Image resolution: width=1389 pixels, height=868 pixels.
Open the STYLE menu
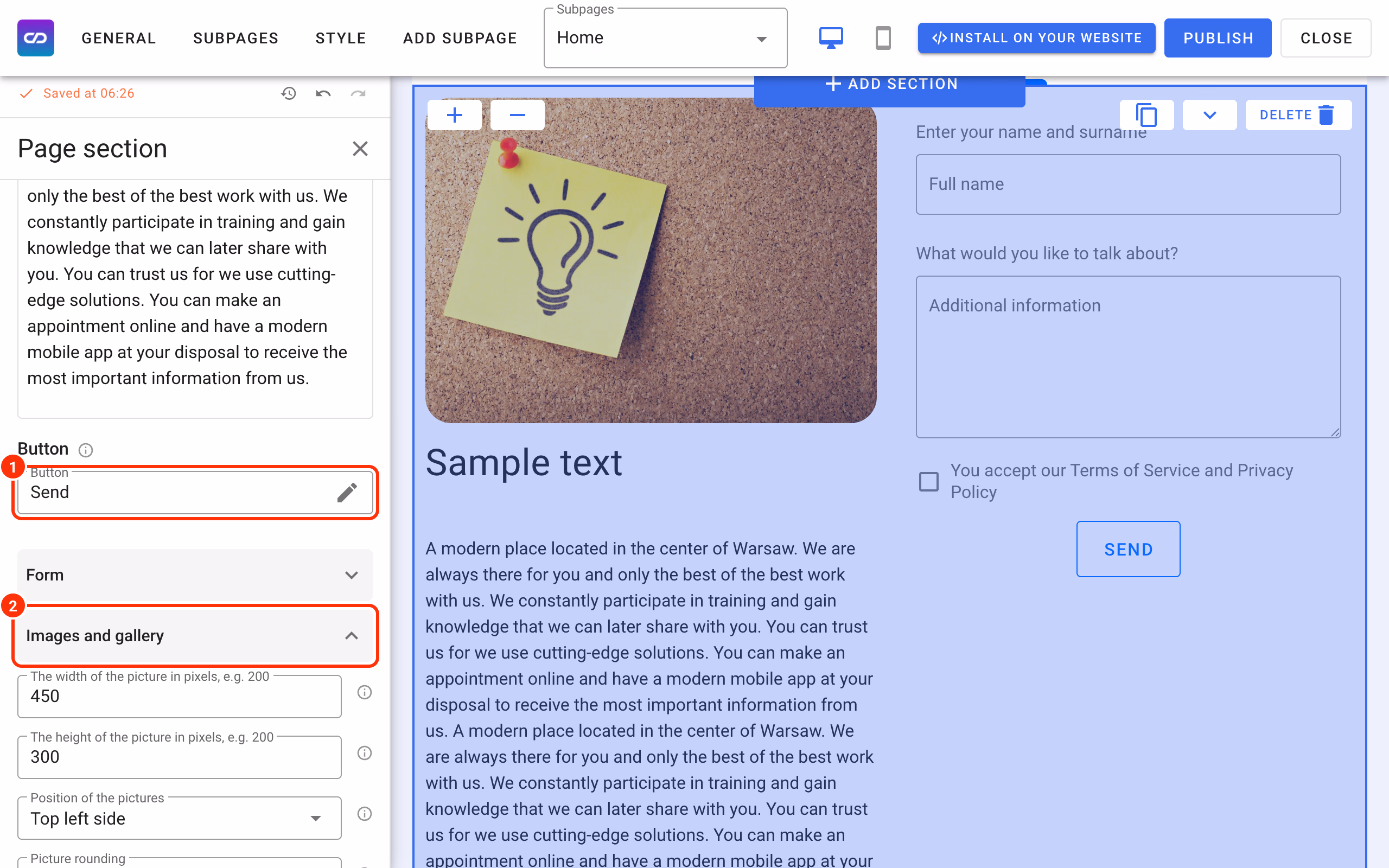(341, 39)
